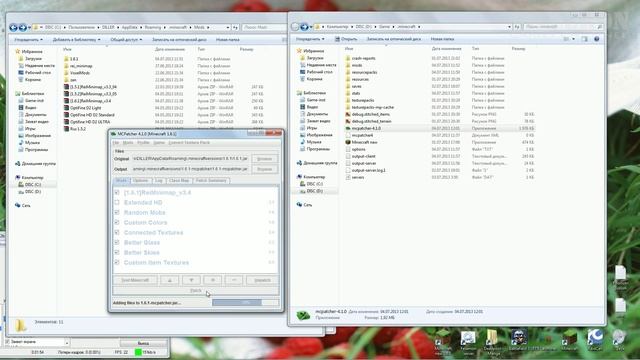Move selected mod up with arrow button
The height and width of the screenshot is (360, 640).
(170, 280)
